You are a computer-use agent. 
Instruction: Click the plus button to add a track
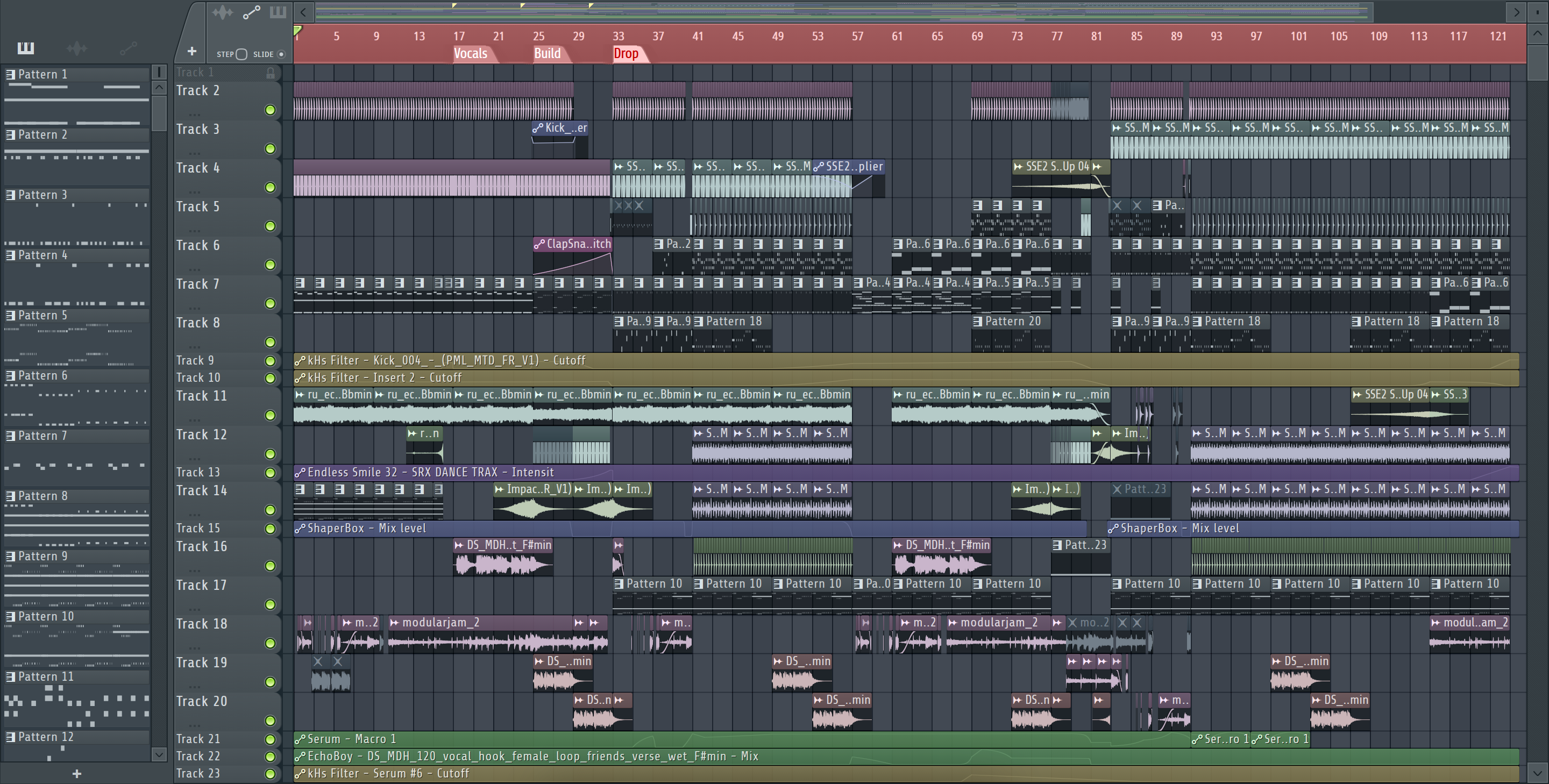coord(192,52)
